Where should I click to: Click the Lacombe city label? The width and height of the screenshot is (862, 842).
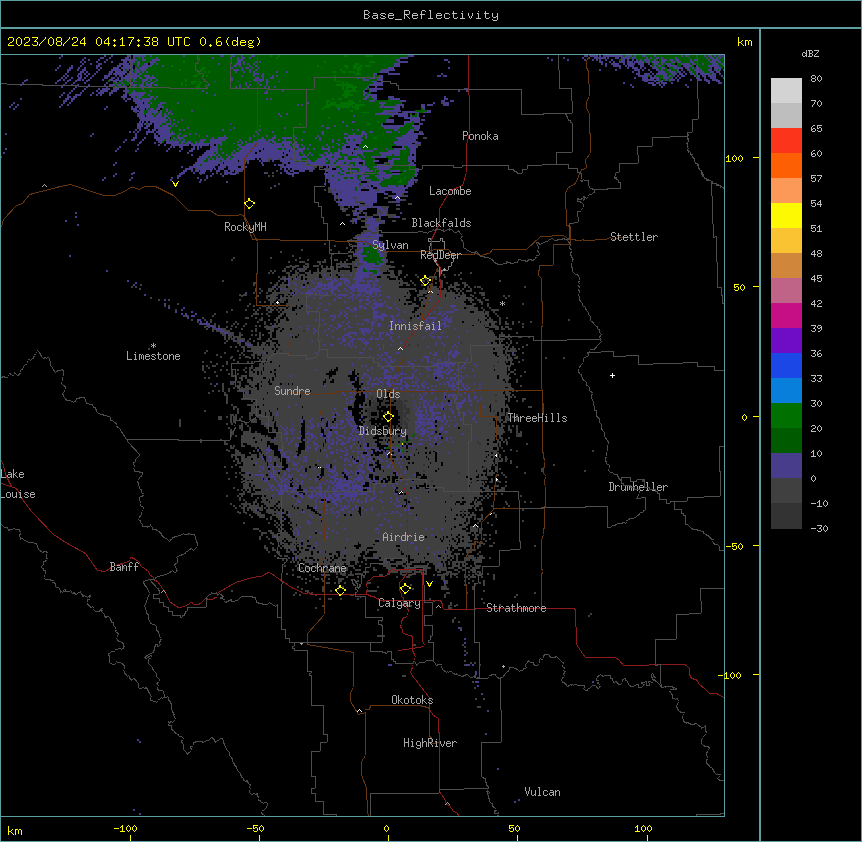[x=450, y=191]
